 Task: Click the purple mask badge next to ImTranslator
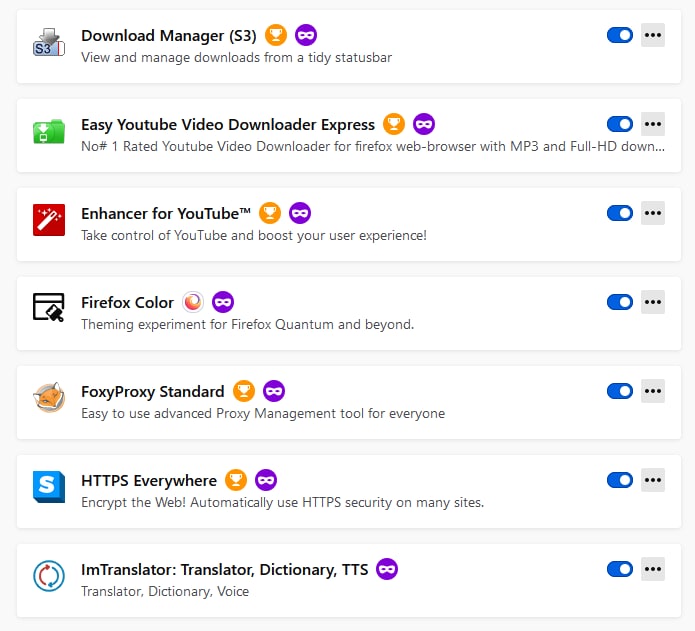pyautogui.click(x=387, y=569)
